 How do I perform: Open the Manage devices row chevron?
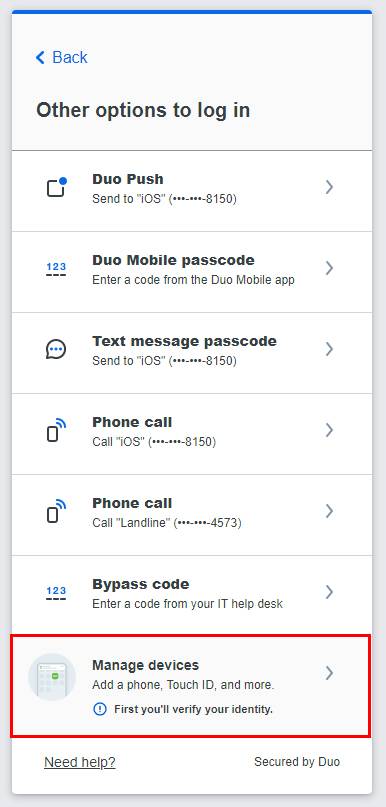tap(329, 673)
